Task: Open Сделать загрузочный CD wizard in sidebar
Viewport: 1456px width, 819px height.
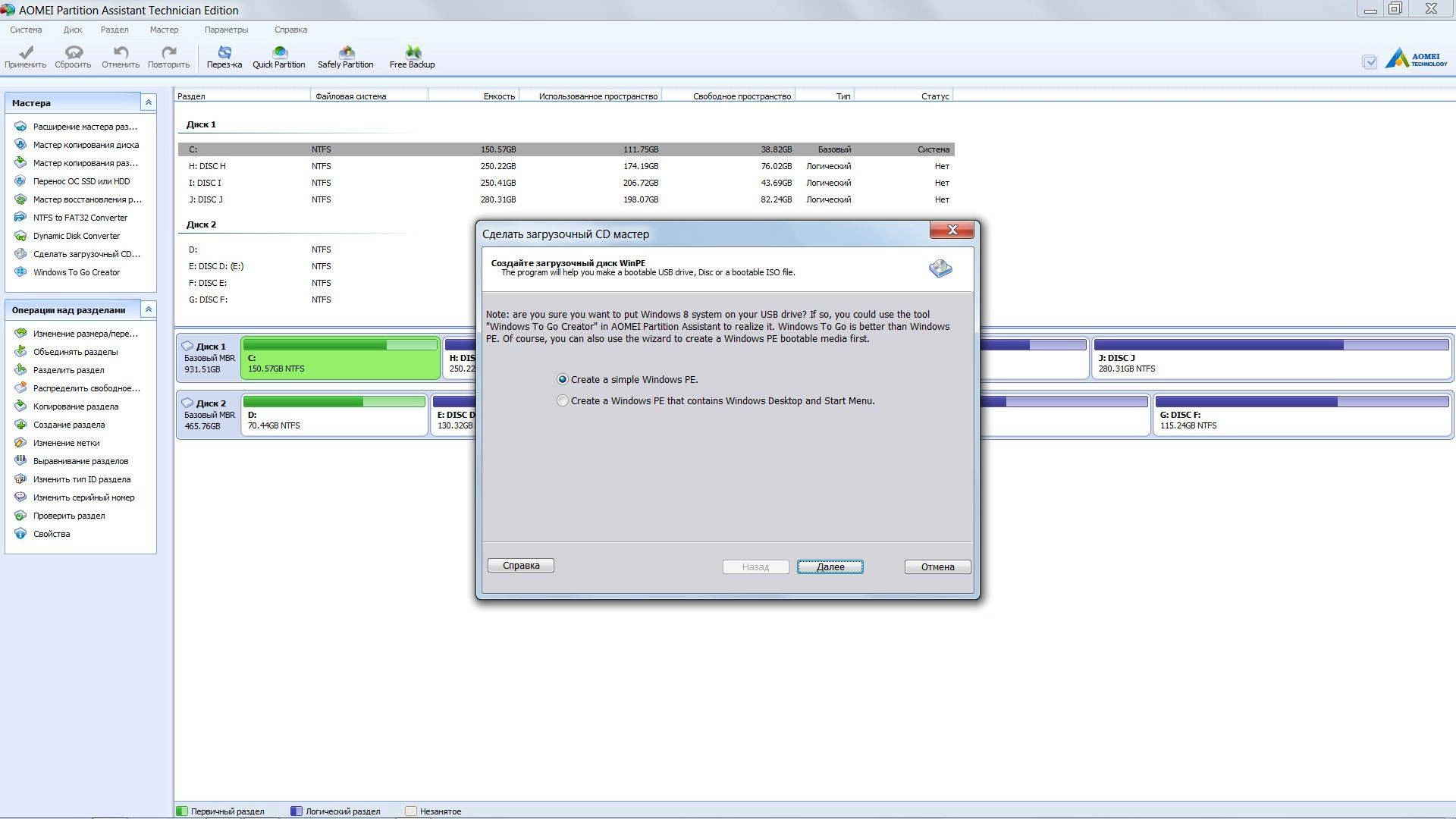Action: (x=78, y=254)
